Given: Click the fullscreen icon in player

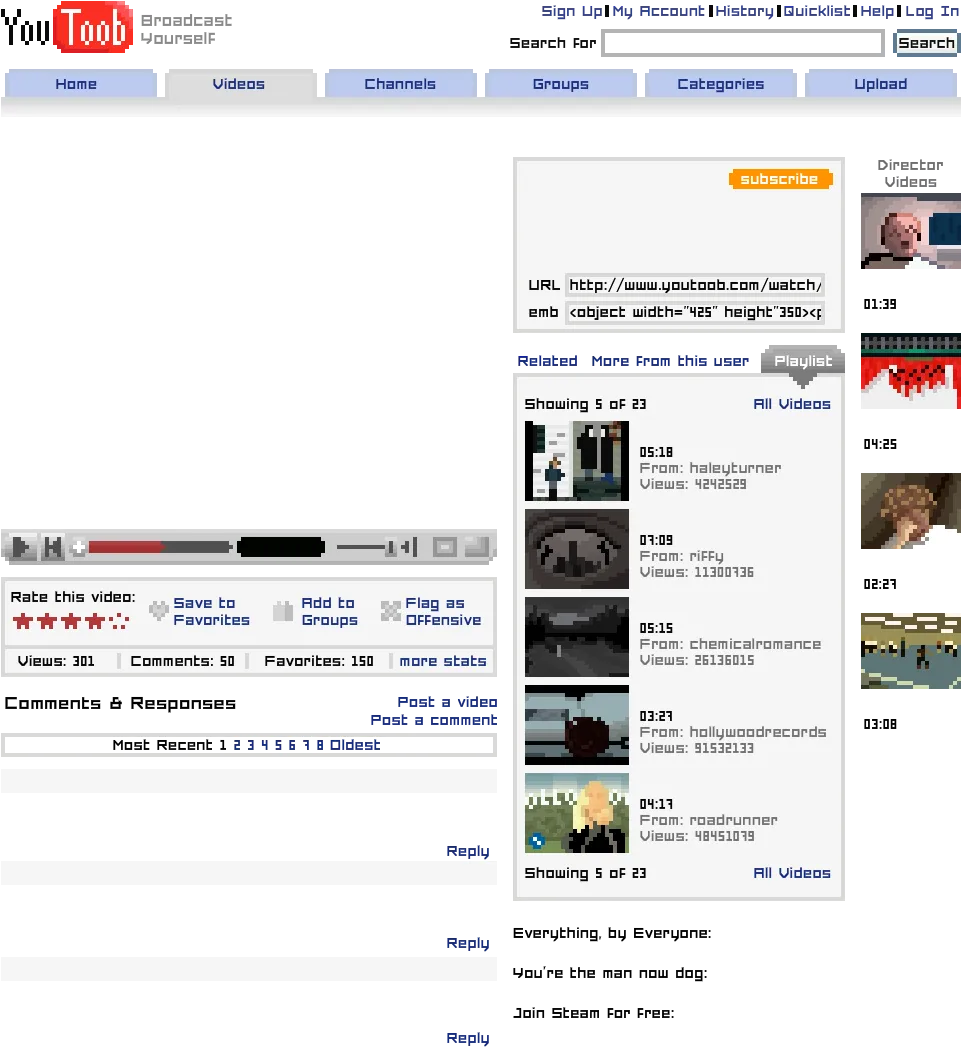Looking at the screenshot, I should tap(477, 548).
